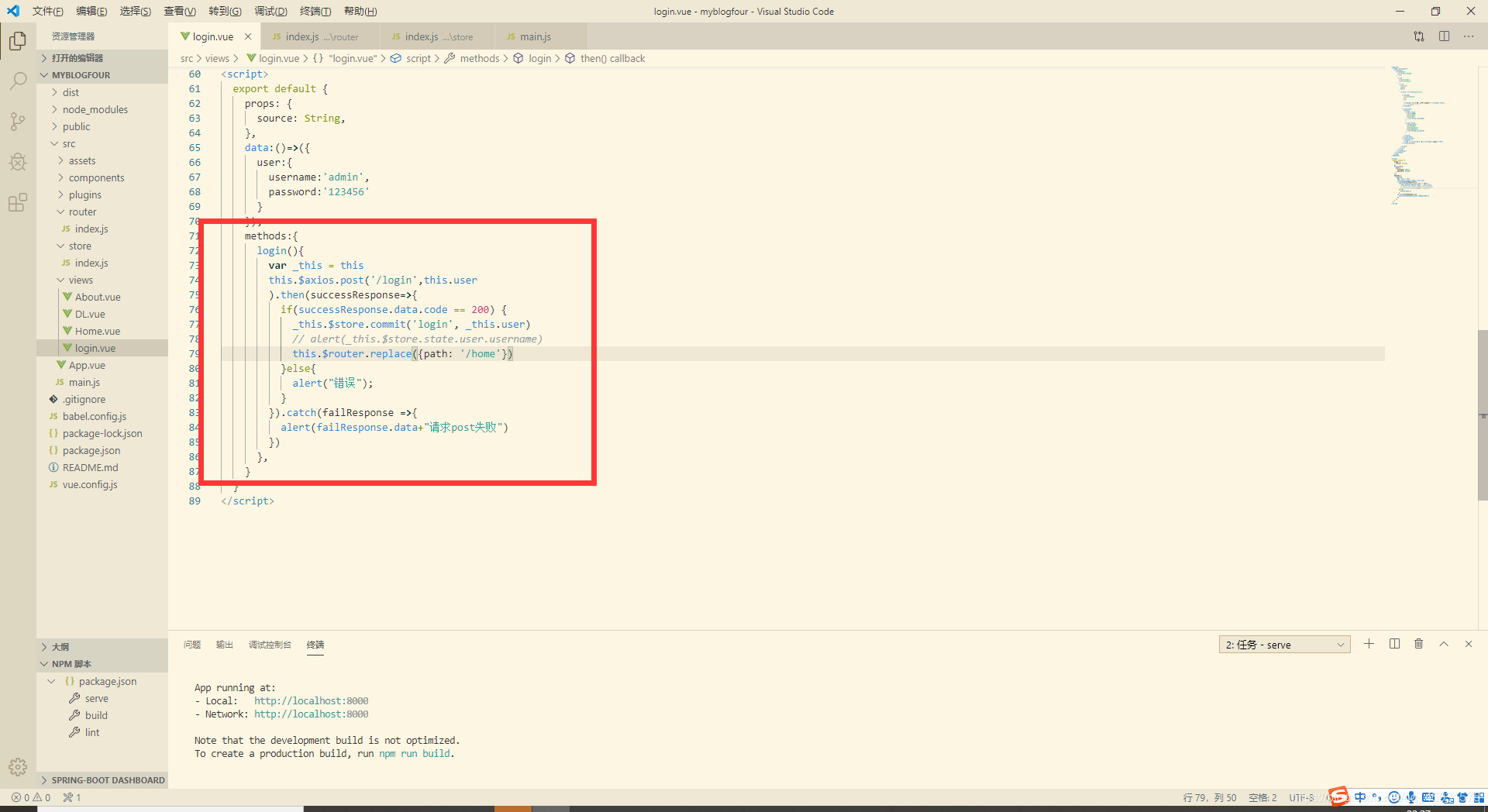Open the Debug view in activity bar

tap(18, 161)
